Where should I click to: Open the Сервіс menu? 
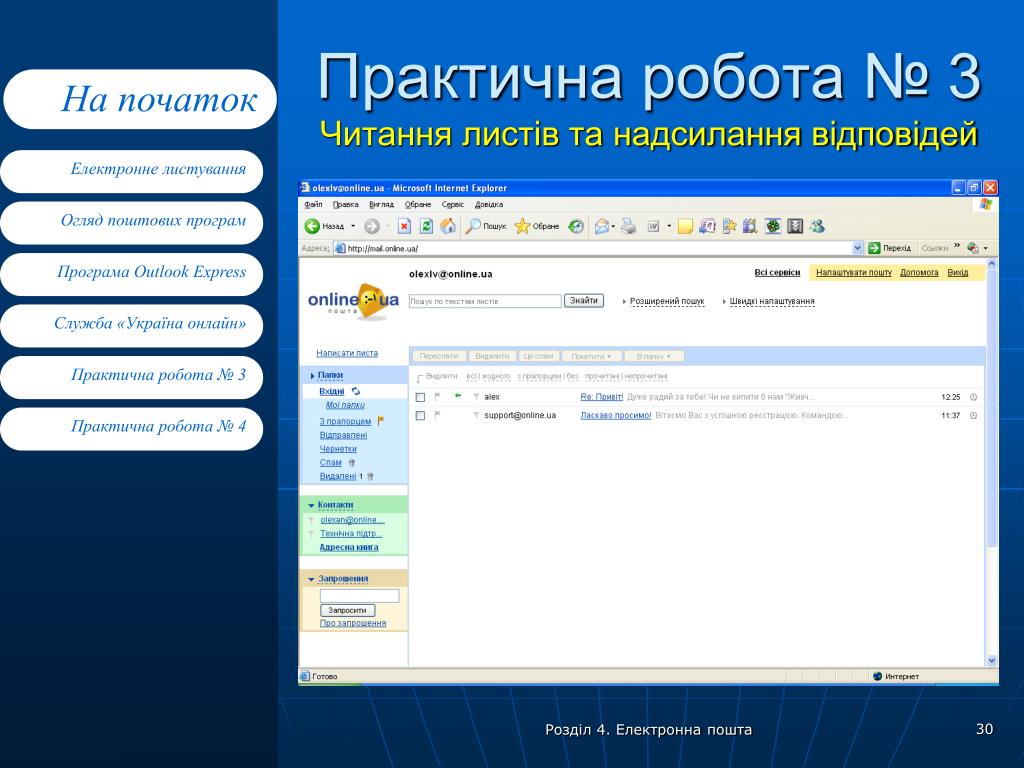click(x=453, y=204)
